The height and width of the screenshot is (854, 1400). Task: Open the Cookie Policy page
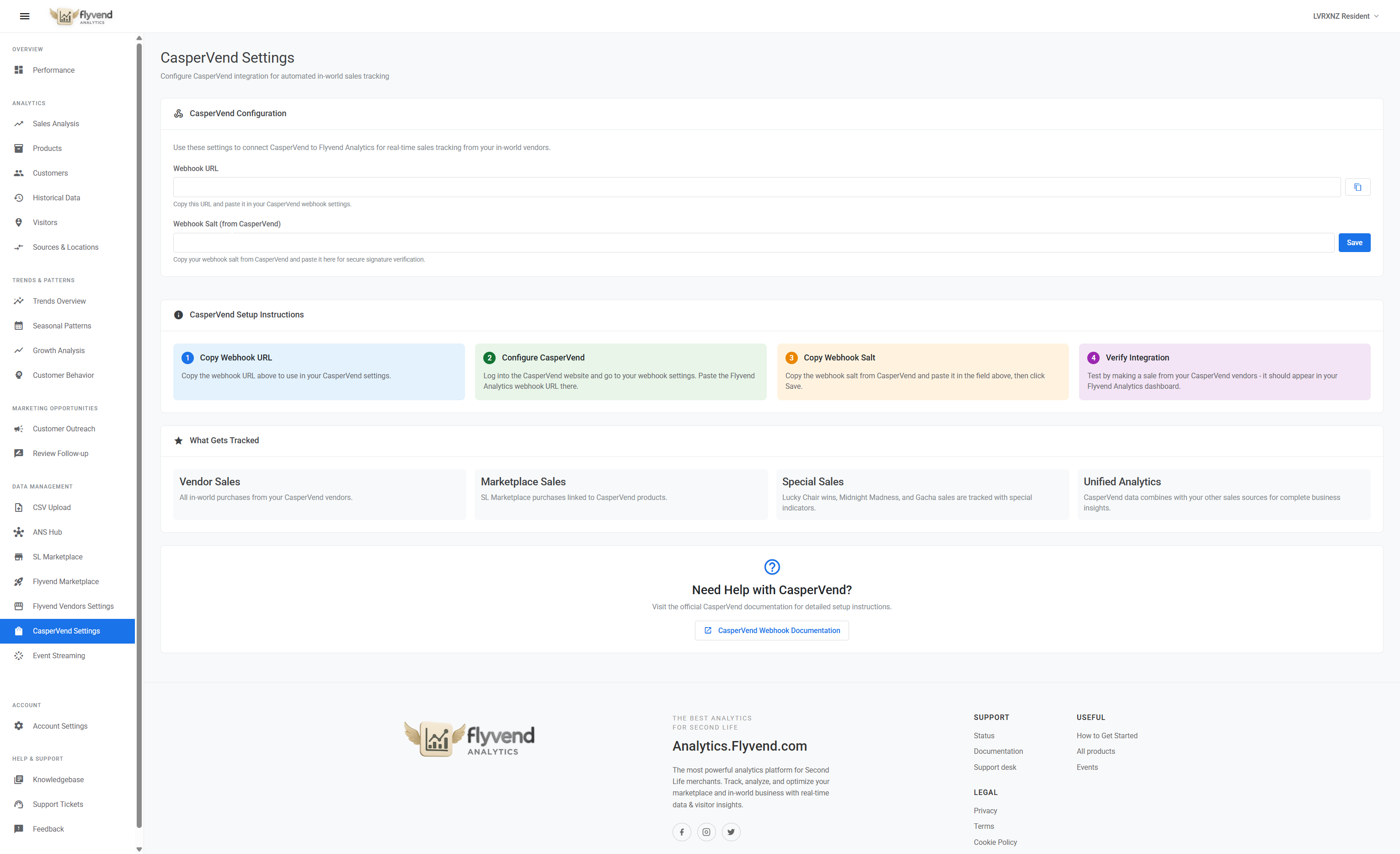[x=995, y=842]
